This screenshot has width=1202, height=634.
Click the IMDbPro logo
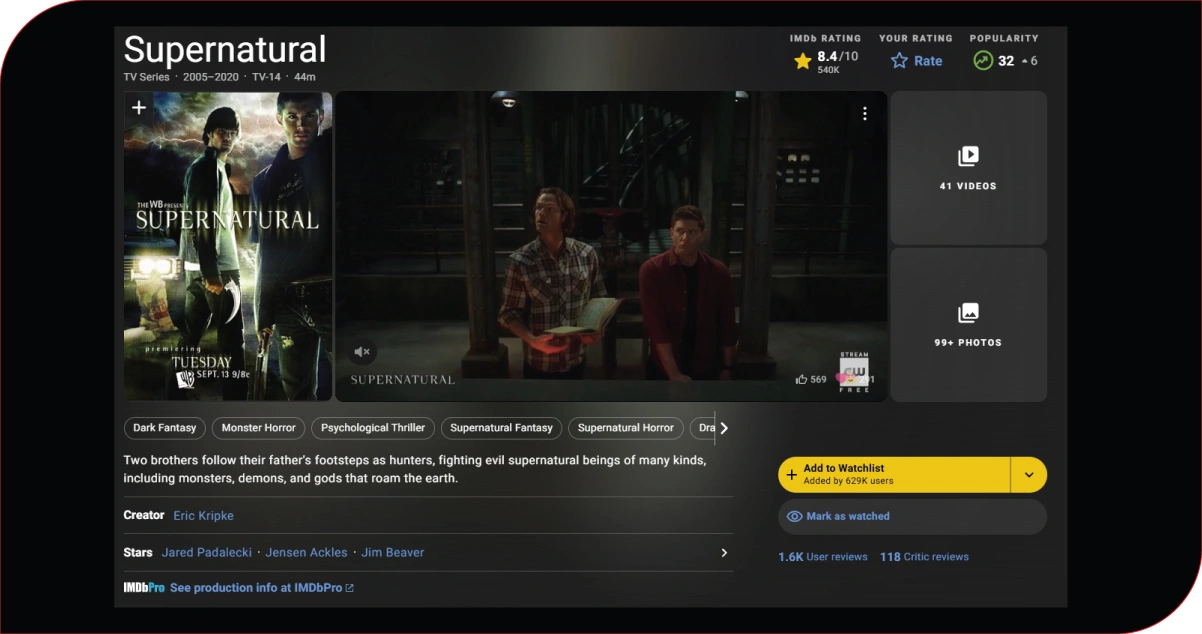(x=144, y=588)
